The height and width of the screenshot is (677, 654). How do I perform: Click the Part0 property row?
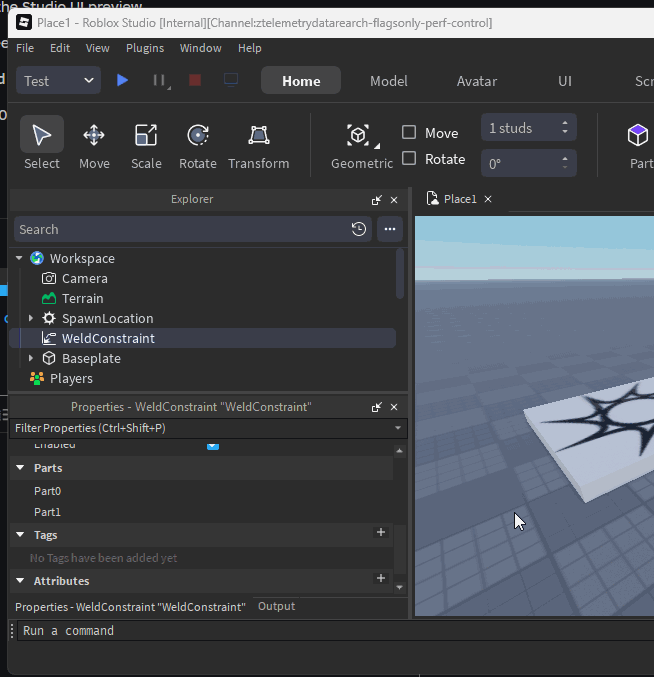(201, 491)
